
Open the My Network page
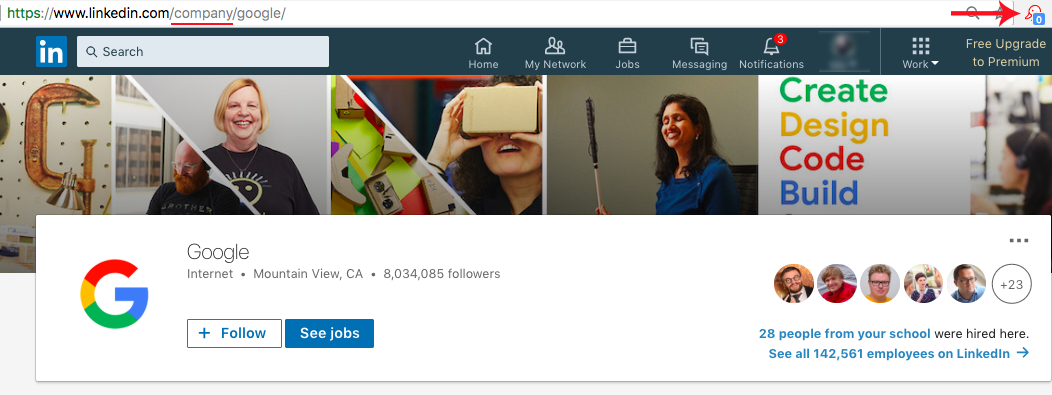(555, 54)
